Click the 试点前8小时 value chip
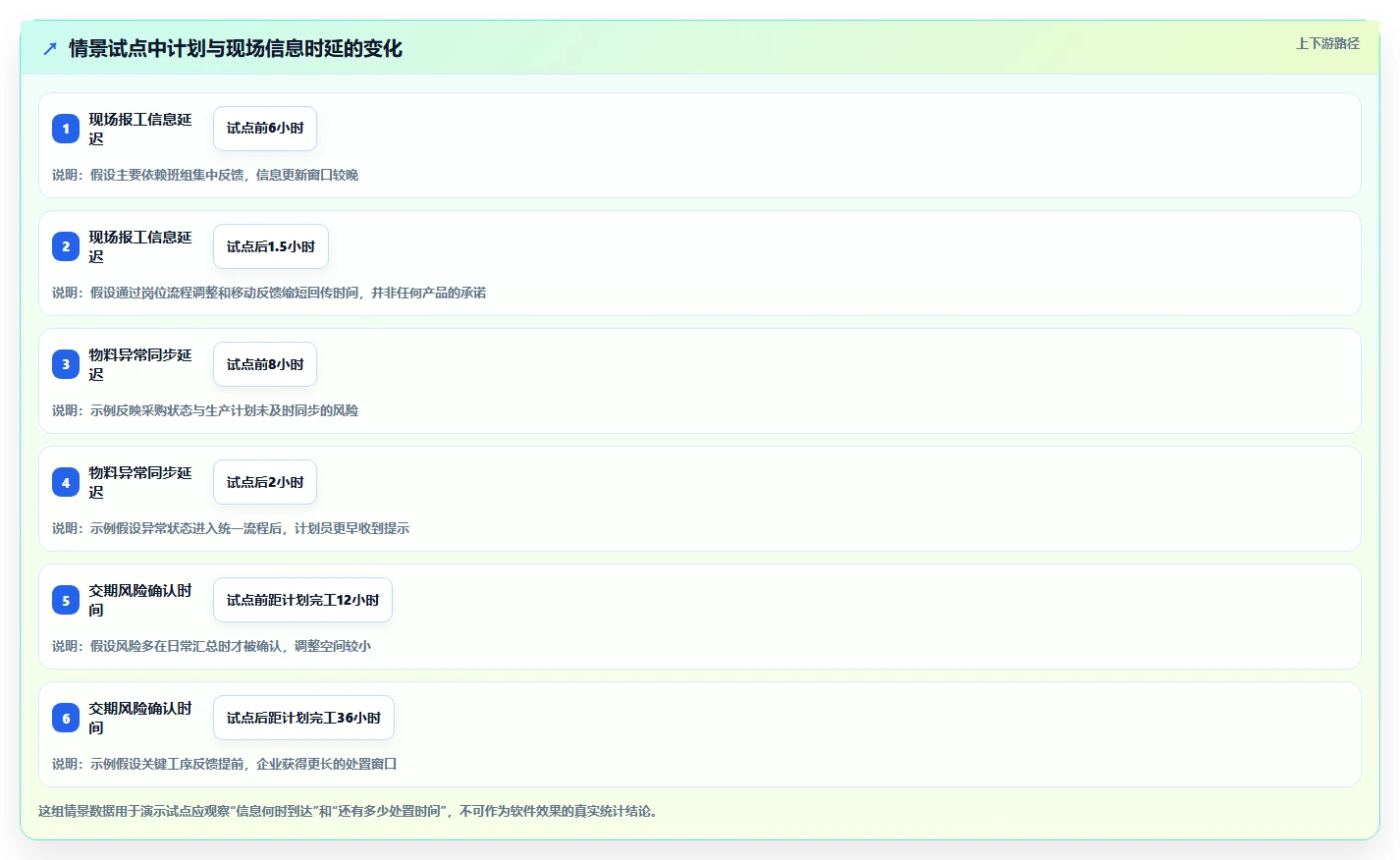 (x=265, y=364)
